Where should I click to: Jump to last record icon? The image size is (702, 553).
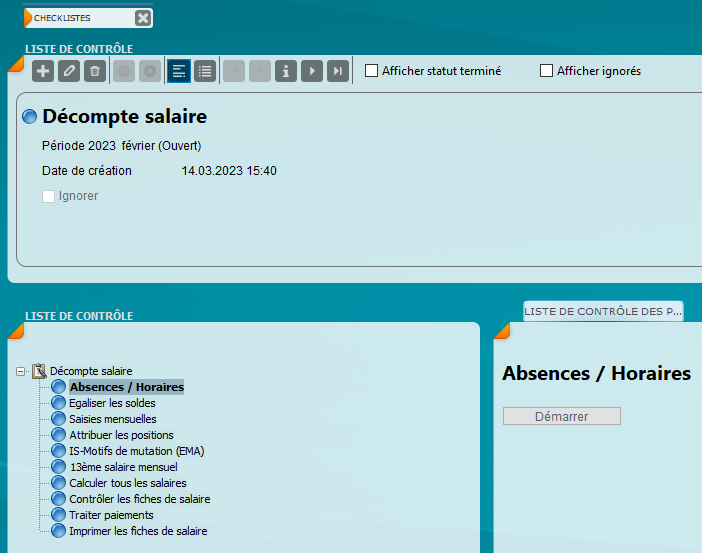click(338, 71)
